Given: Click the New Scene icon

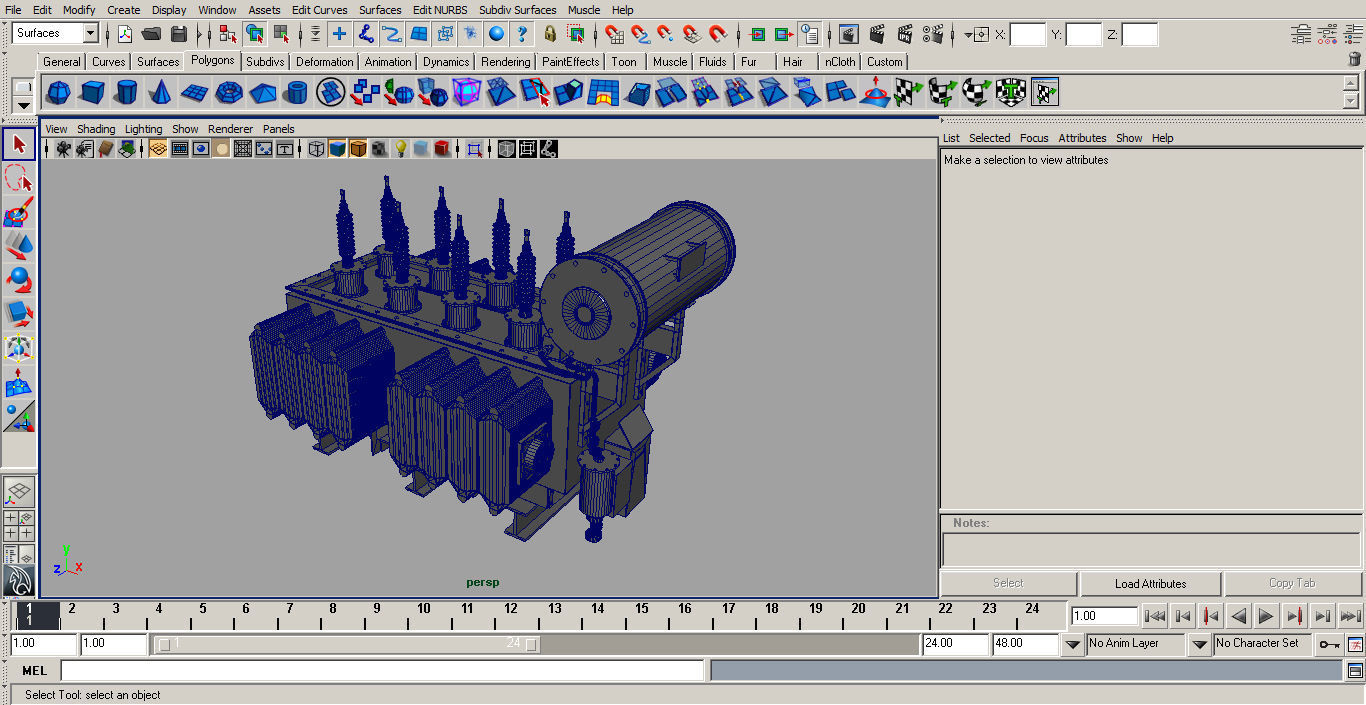Looking at the screenshot, I should pyautogui.click(x=125, y=34).
